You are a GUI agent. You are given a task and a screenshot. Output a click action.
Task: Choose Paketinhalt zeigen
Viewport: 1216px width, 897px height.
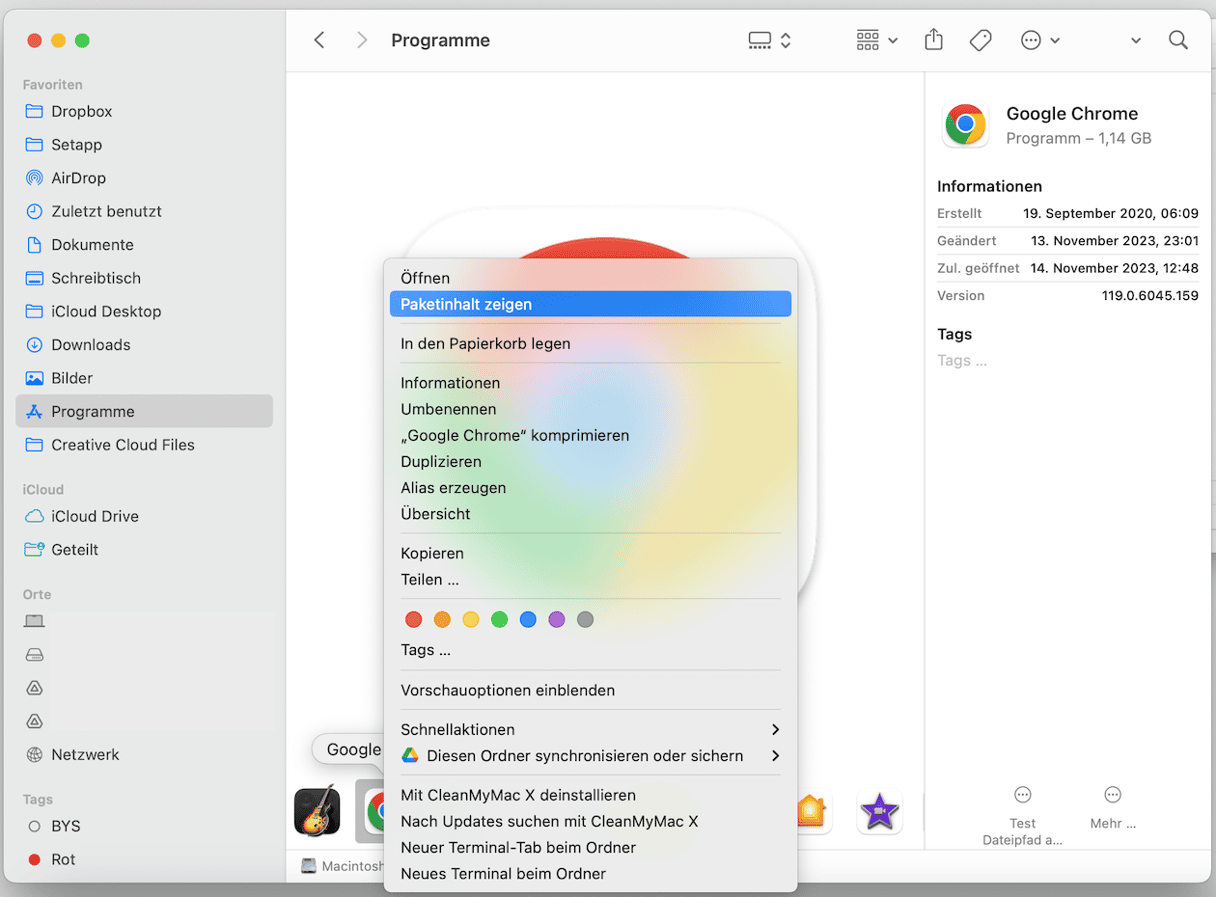590,304
